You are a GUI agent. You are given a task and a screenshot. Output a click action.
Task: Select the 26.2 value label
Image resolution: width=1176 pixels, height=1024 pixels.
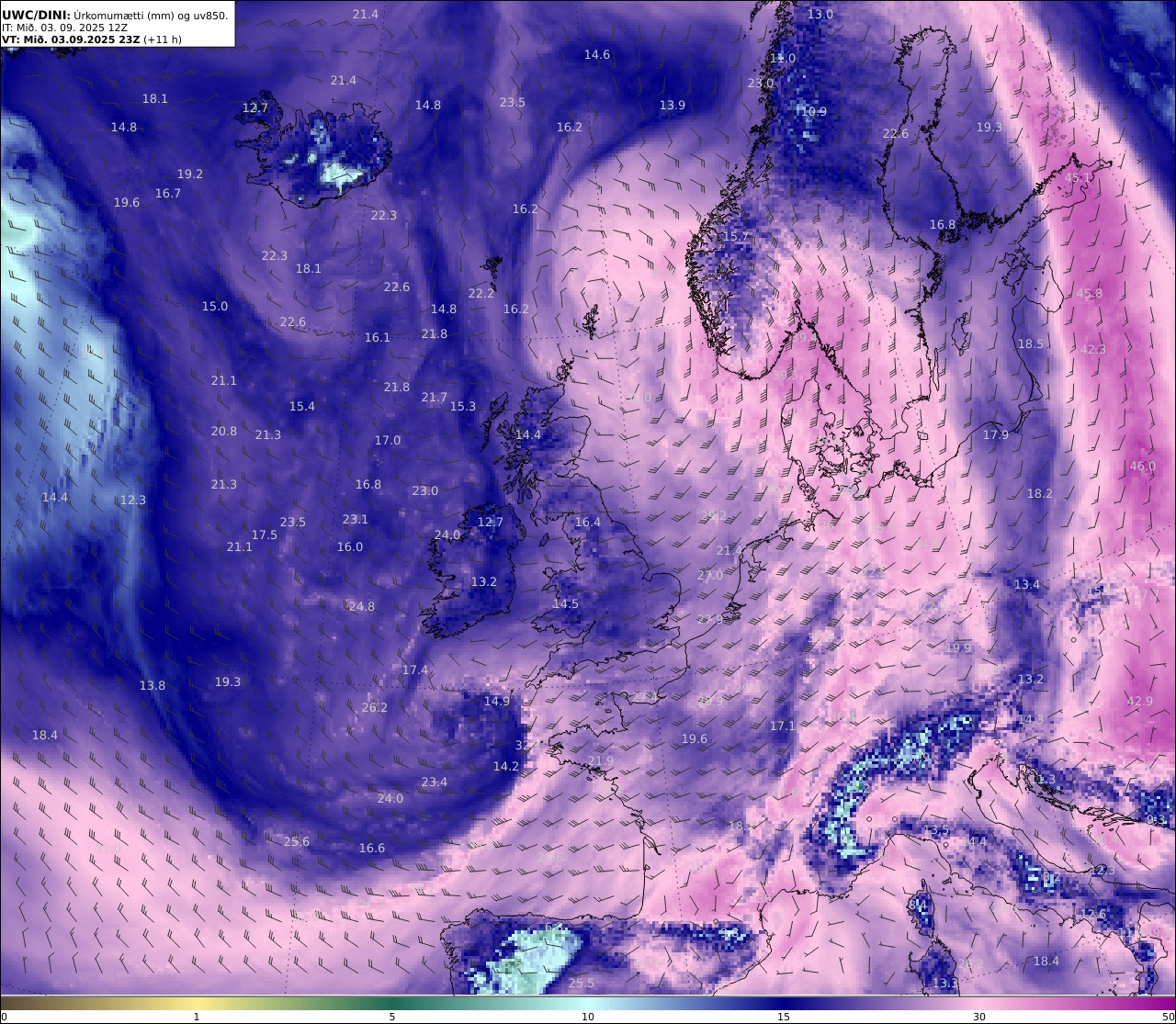click(x=375, y=708)
